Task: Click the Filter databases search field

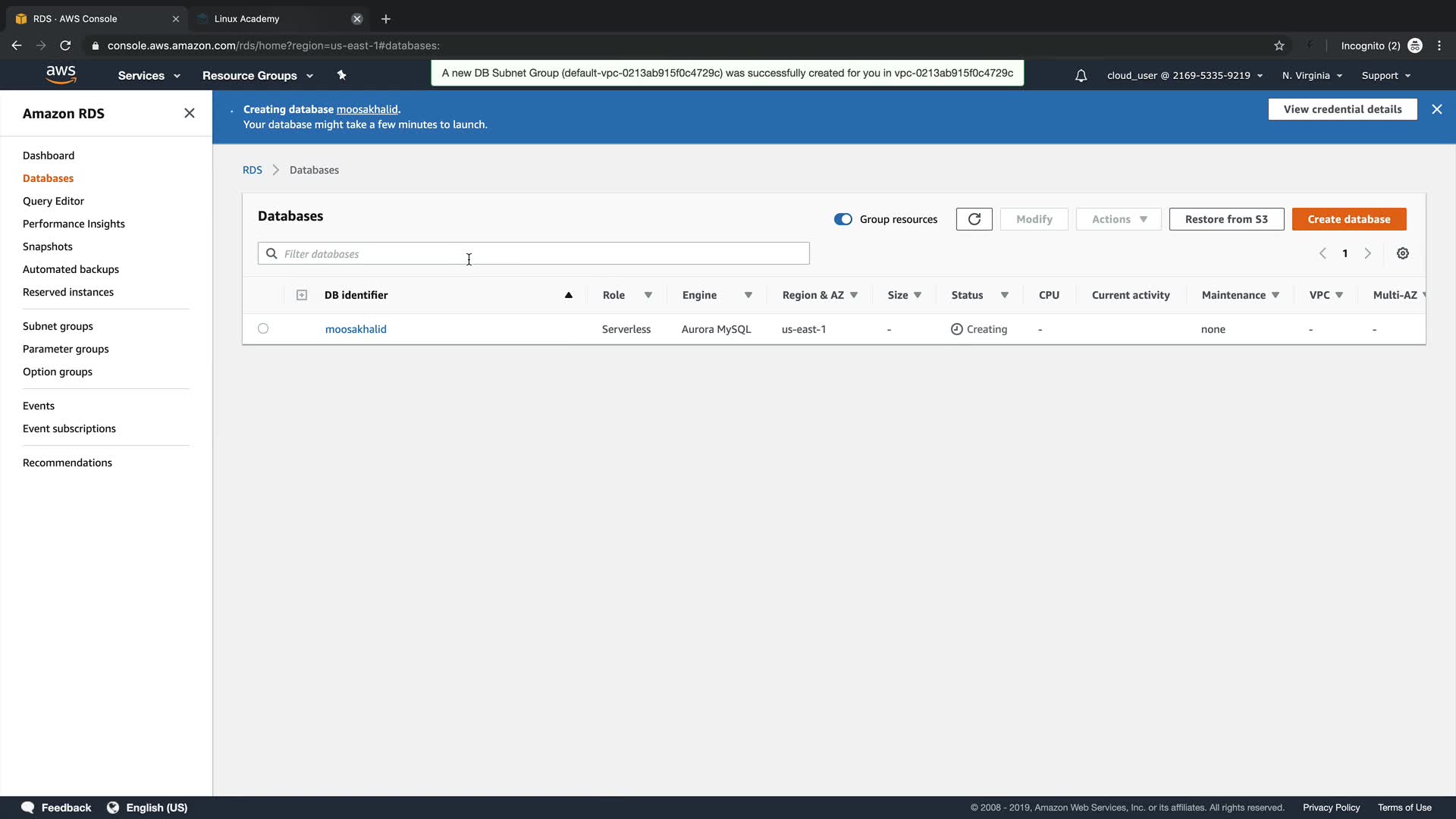Action: 533,253
